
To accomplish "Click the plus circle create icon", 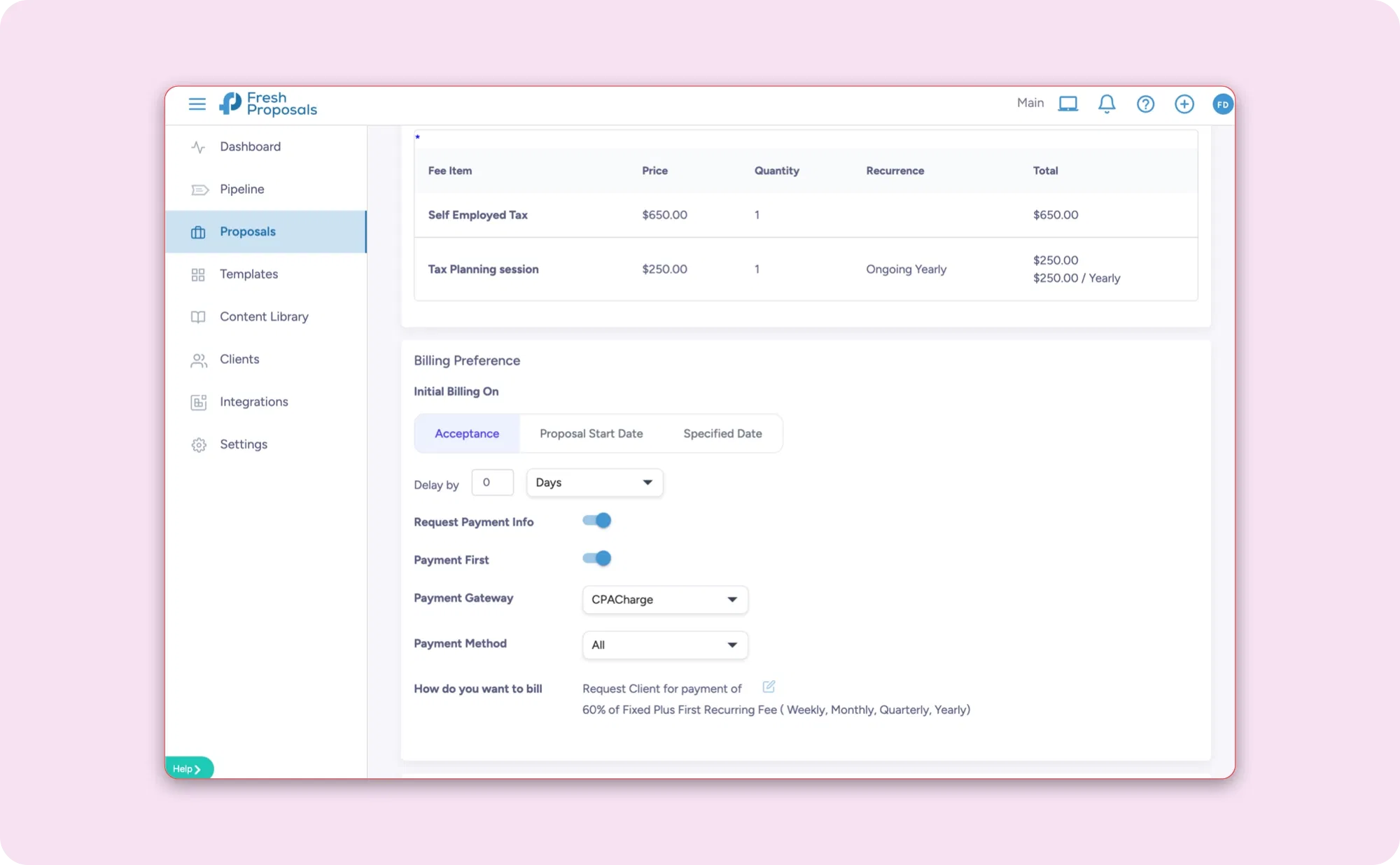I will 1184,104.
